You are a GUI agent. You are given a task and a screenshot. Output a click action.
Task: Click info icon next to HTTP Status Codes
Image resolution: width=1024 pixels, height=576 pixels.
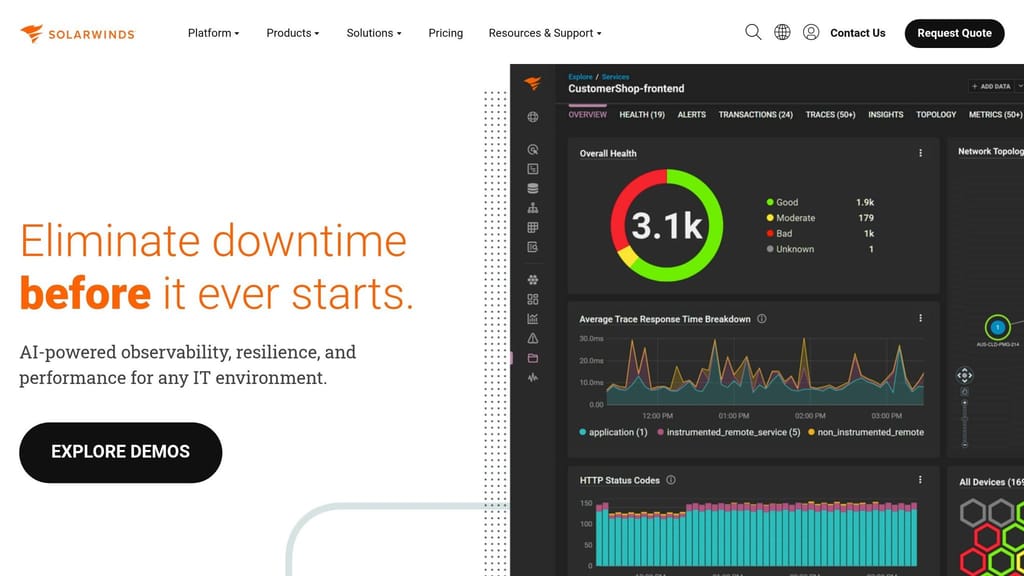pyautogui.click(x=671, y=480)
